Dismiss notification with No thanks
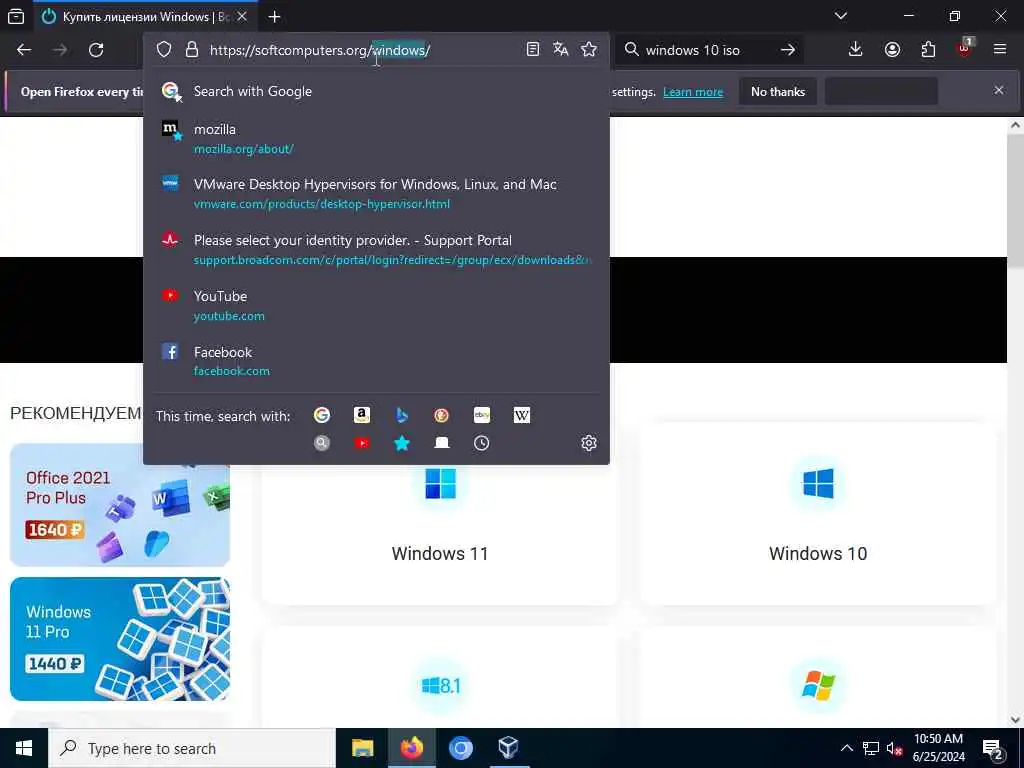 pyautogui.click(x=778, y=92)
